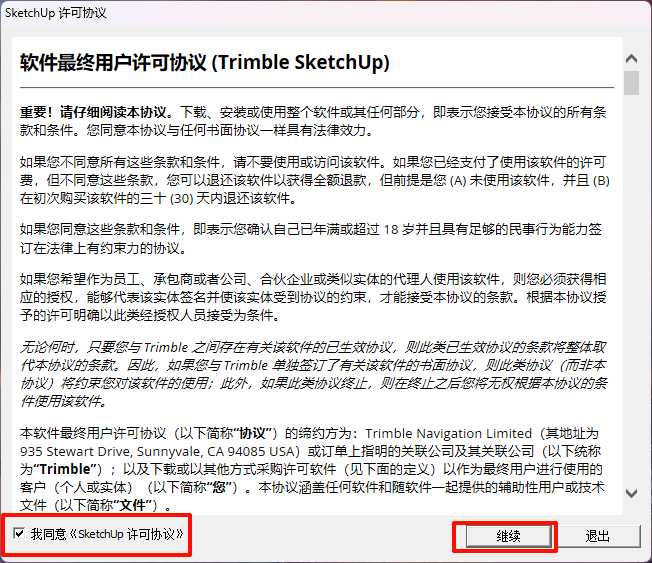Click the label text 我同意《SketchUp 许可协议》
652x563 pixels.
(107, 533)
